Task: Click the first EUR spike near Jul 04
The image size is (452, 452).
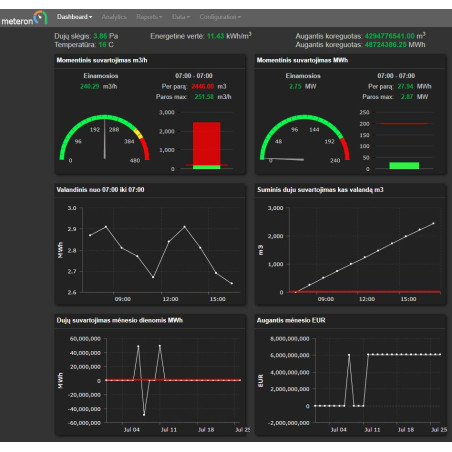Action: tap(349, 355)
